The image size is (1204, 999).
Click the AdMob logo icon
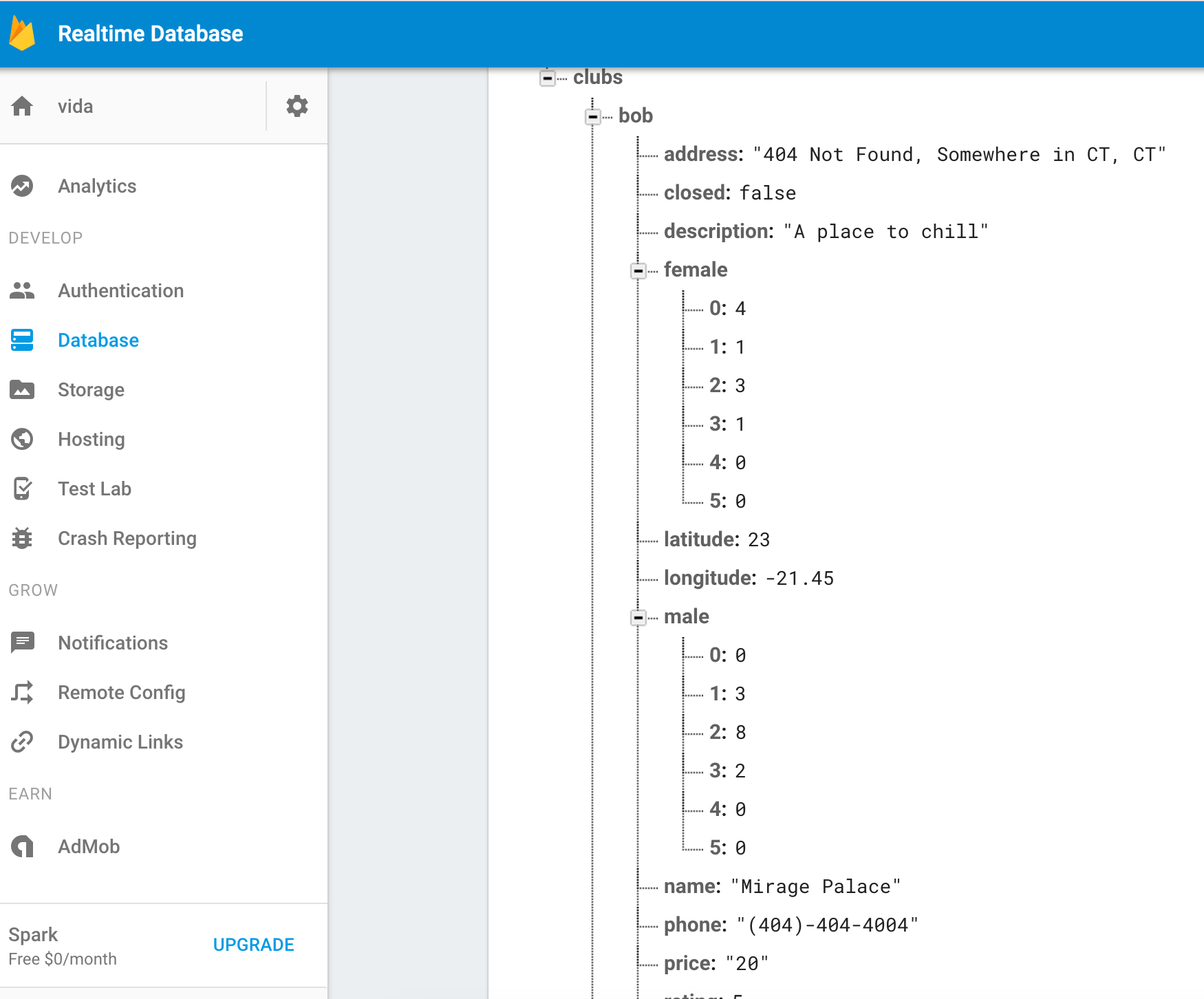pos(22,846)
